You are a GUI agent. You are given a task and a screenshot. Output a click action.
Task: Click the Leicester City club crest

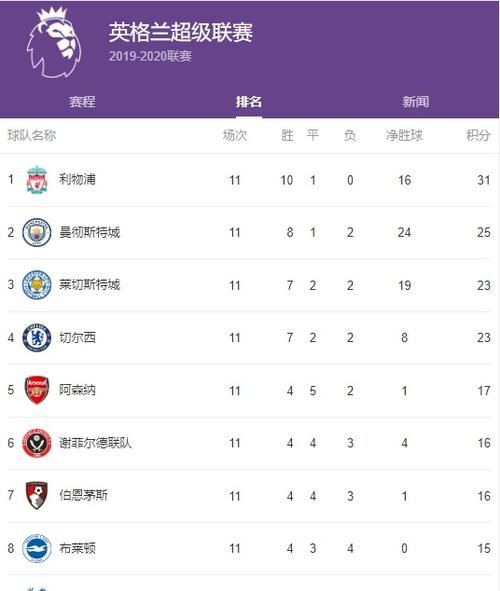(x=37, y=285)
